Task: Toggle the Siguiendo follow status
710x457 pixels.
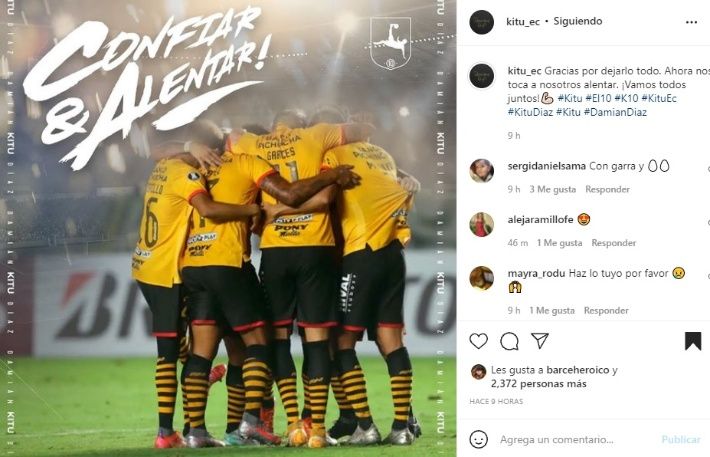Action: pyautogui.click(x=578, y=21)
